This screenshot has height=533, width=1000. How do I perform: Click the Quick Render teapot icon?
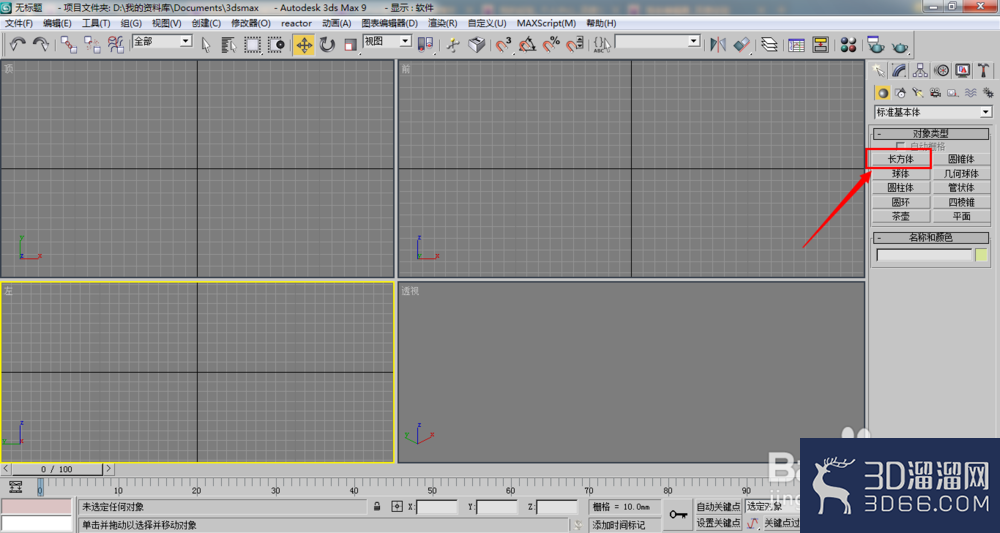(x=901, y=46)
